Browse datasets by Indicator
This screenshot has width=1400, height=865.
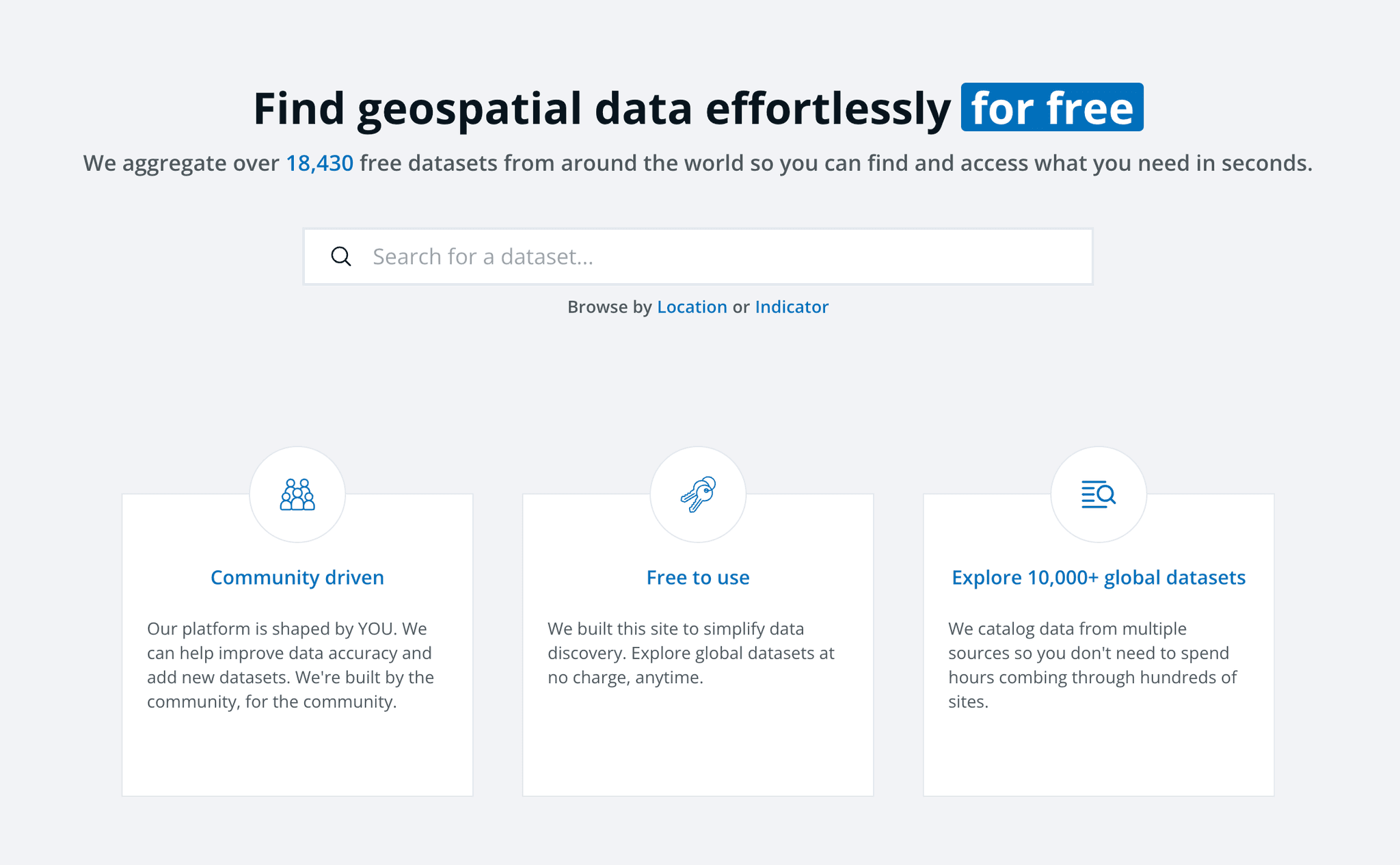(x=791, y=306)
